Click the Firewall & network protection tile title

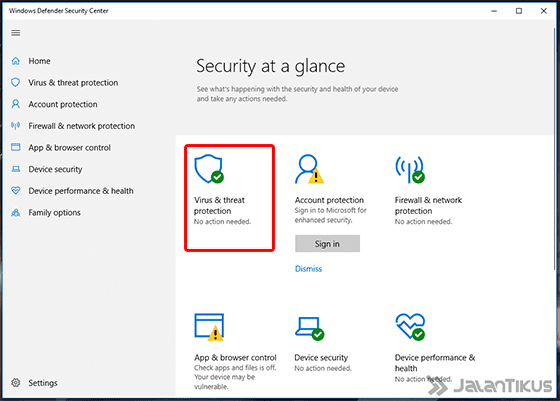[x=428, y=205]
